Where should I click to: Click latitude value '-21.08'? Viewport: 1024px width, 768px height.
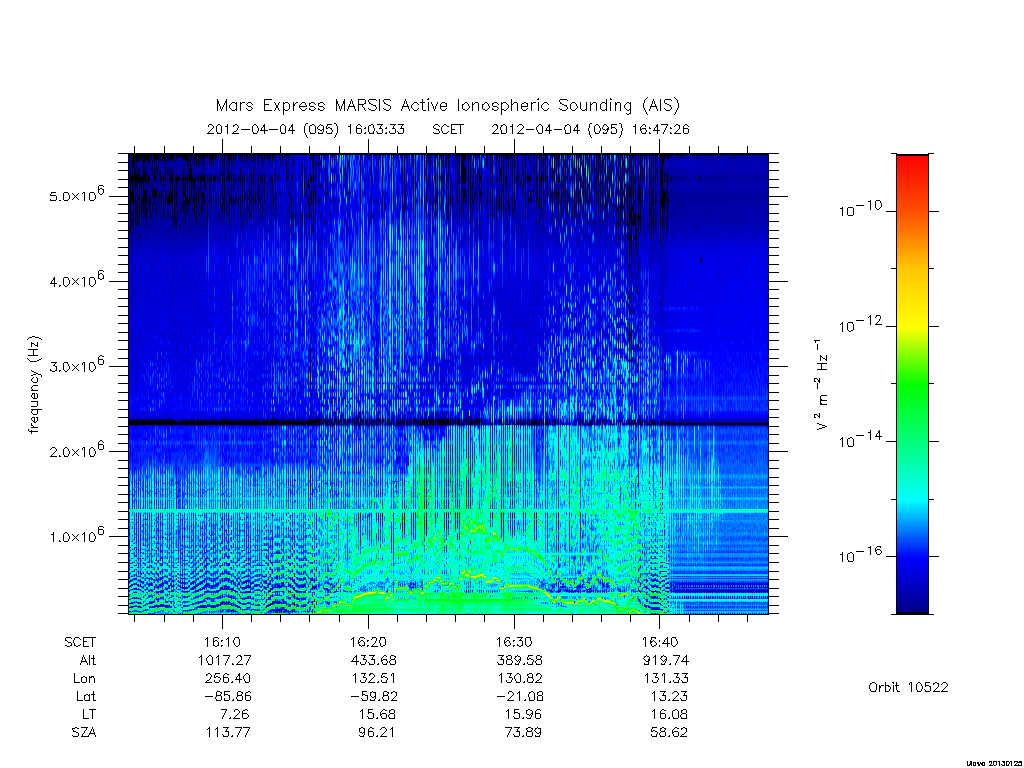520,697
